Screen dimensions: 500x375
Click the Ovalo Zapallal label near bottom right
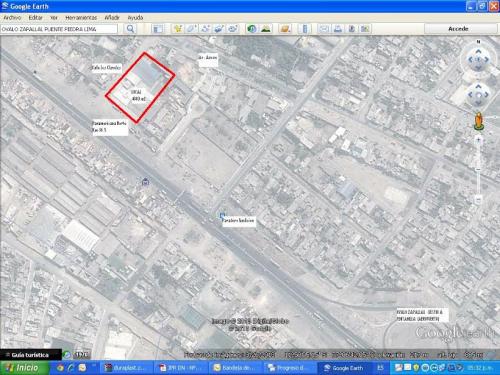tap(422, 315)
